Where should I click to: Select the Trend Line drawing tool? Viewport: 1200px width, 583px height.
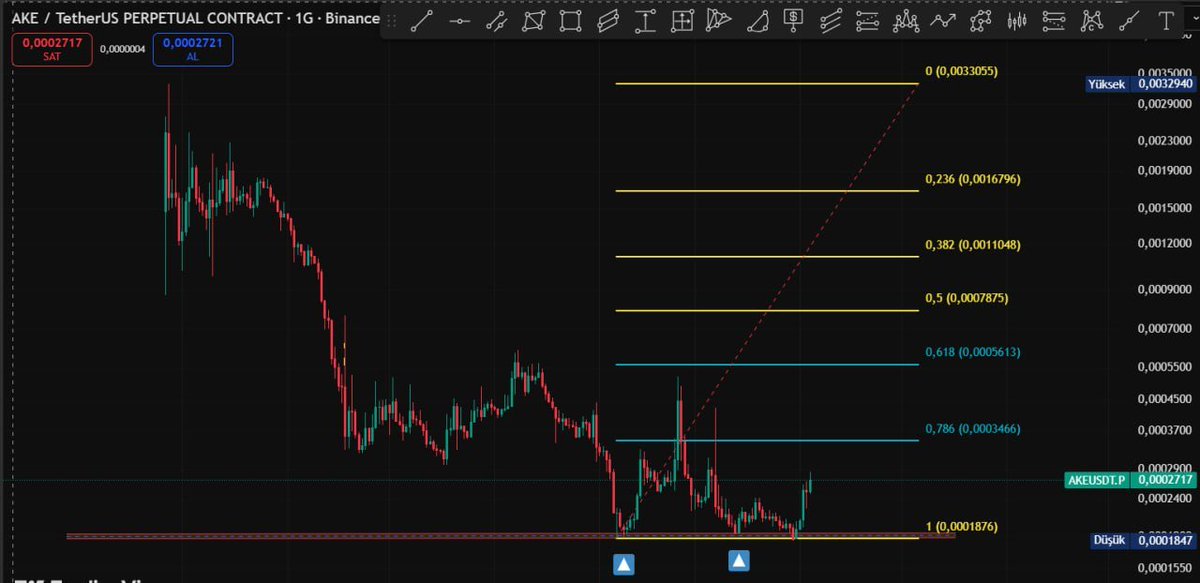(422, 21)
